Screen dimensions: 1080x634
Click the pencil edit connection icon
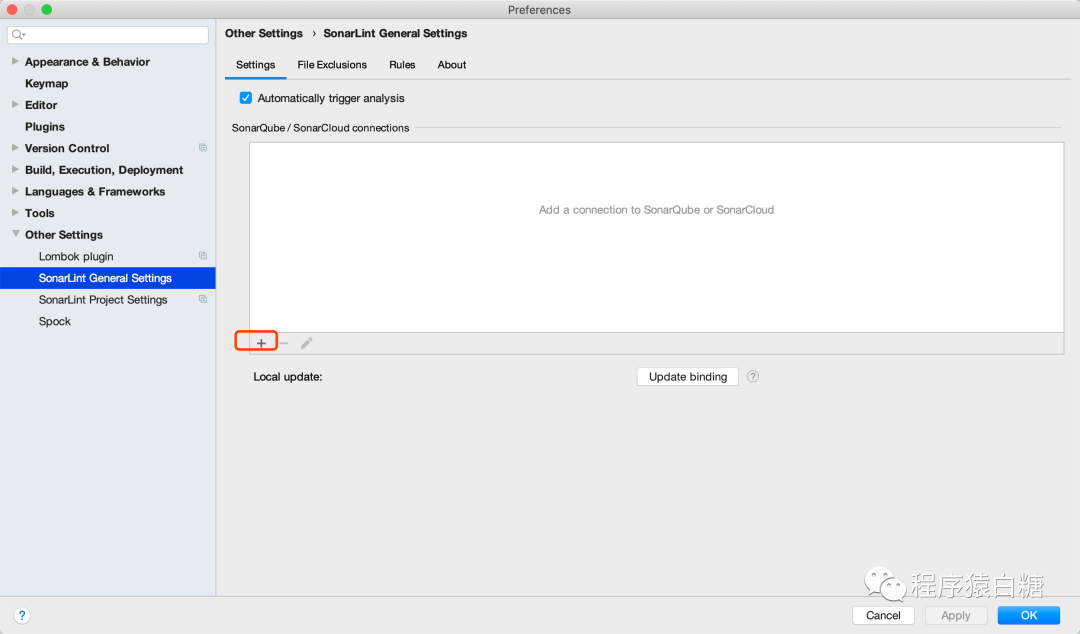tap(307, 342)
